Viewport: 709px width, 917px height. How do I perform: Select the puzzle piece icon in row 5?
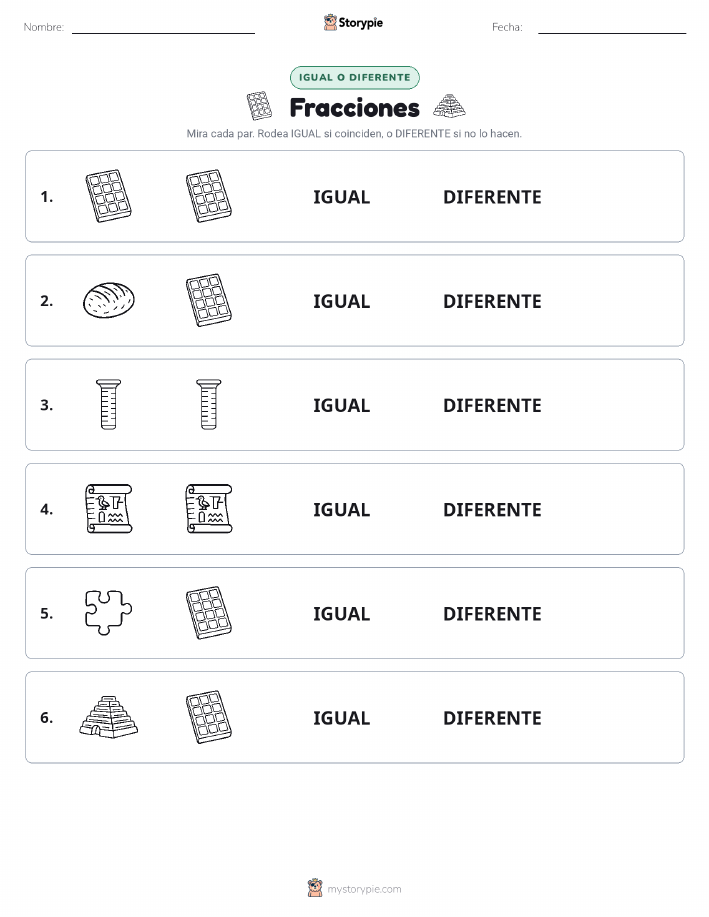click(x=108, y=612)
